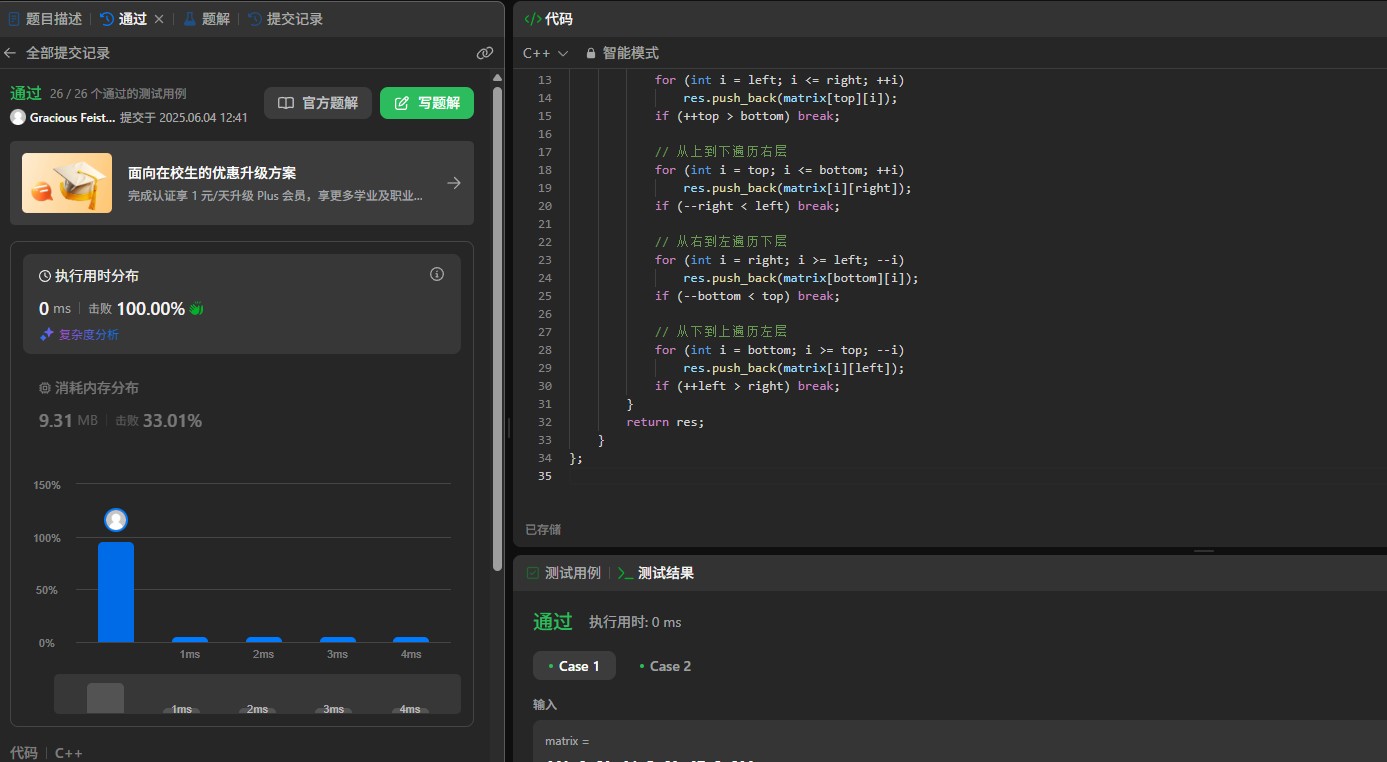Image resolution: width=1387 pixels, height=762 pixels.
Task: Click the avatar marker above the chart bar
Action: pyautogui.click(x=116, y=520)
